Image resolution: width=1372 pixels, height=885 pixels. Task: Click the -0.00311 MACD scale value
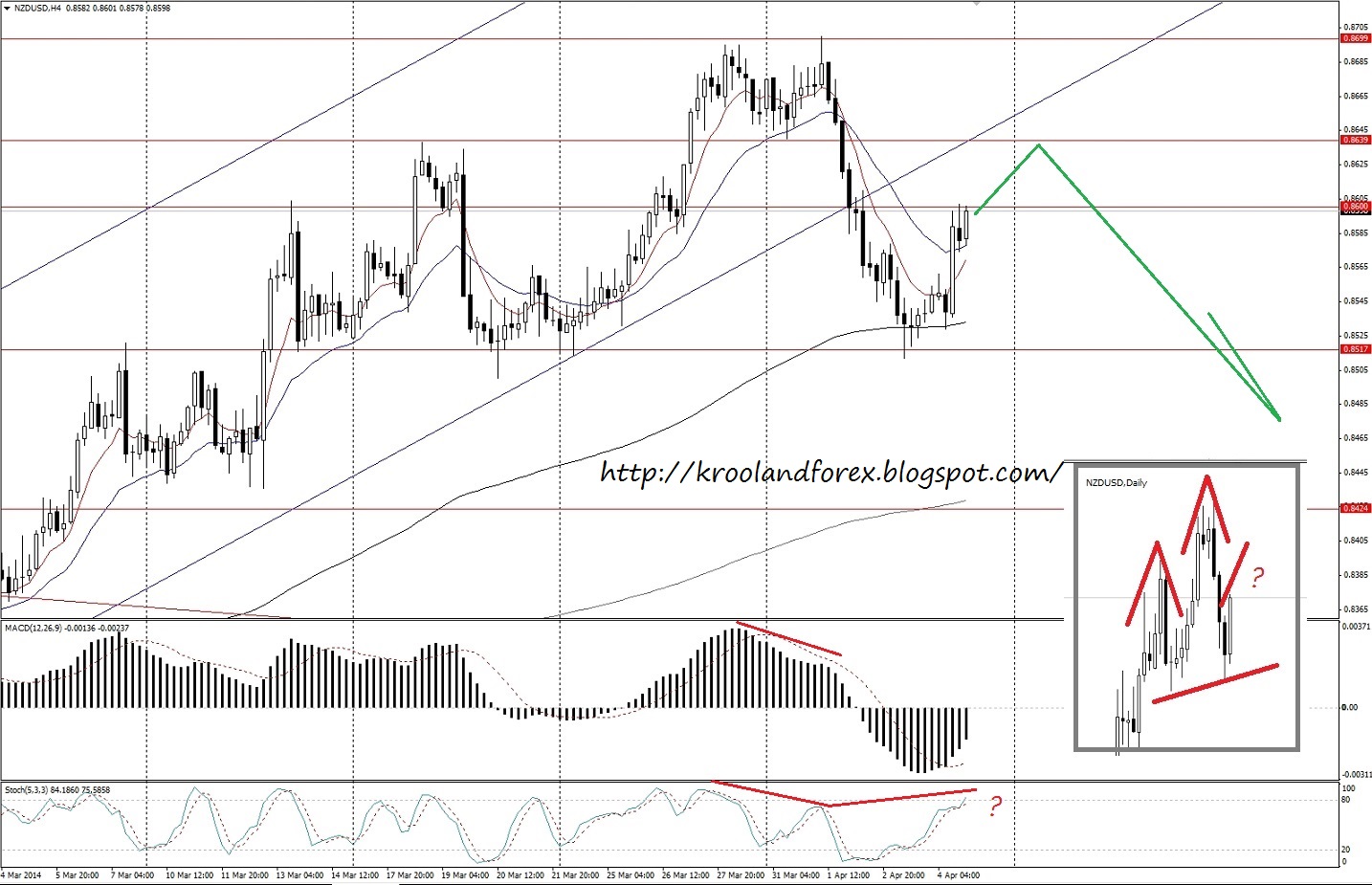[x=1357, y=773]
